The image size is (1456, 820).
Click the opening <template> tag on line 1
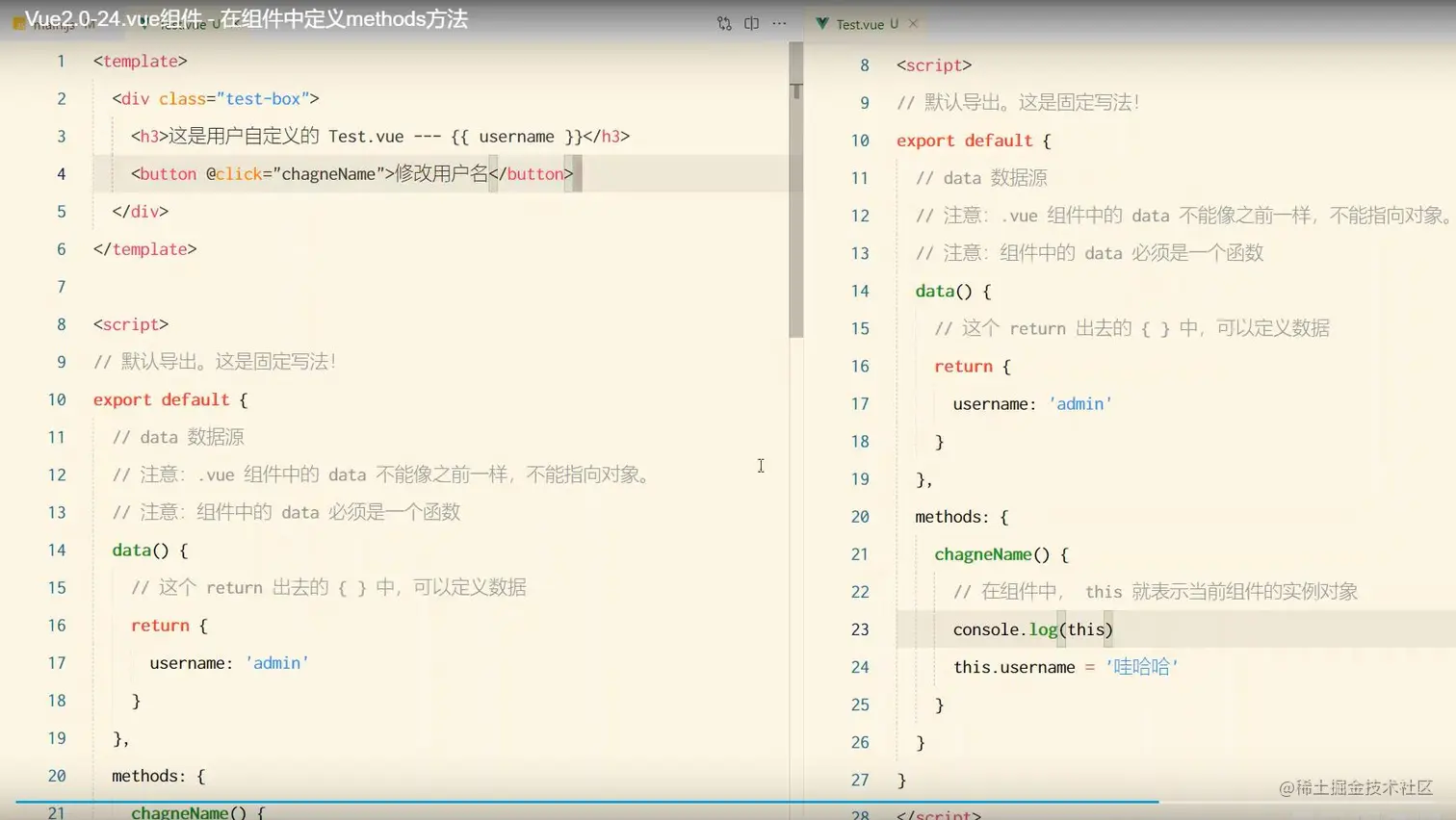point(141,61)
